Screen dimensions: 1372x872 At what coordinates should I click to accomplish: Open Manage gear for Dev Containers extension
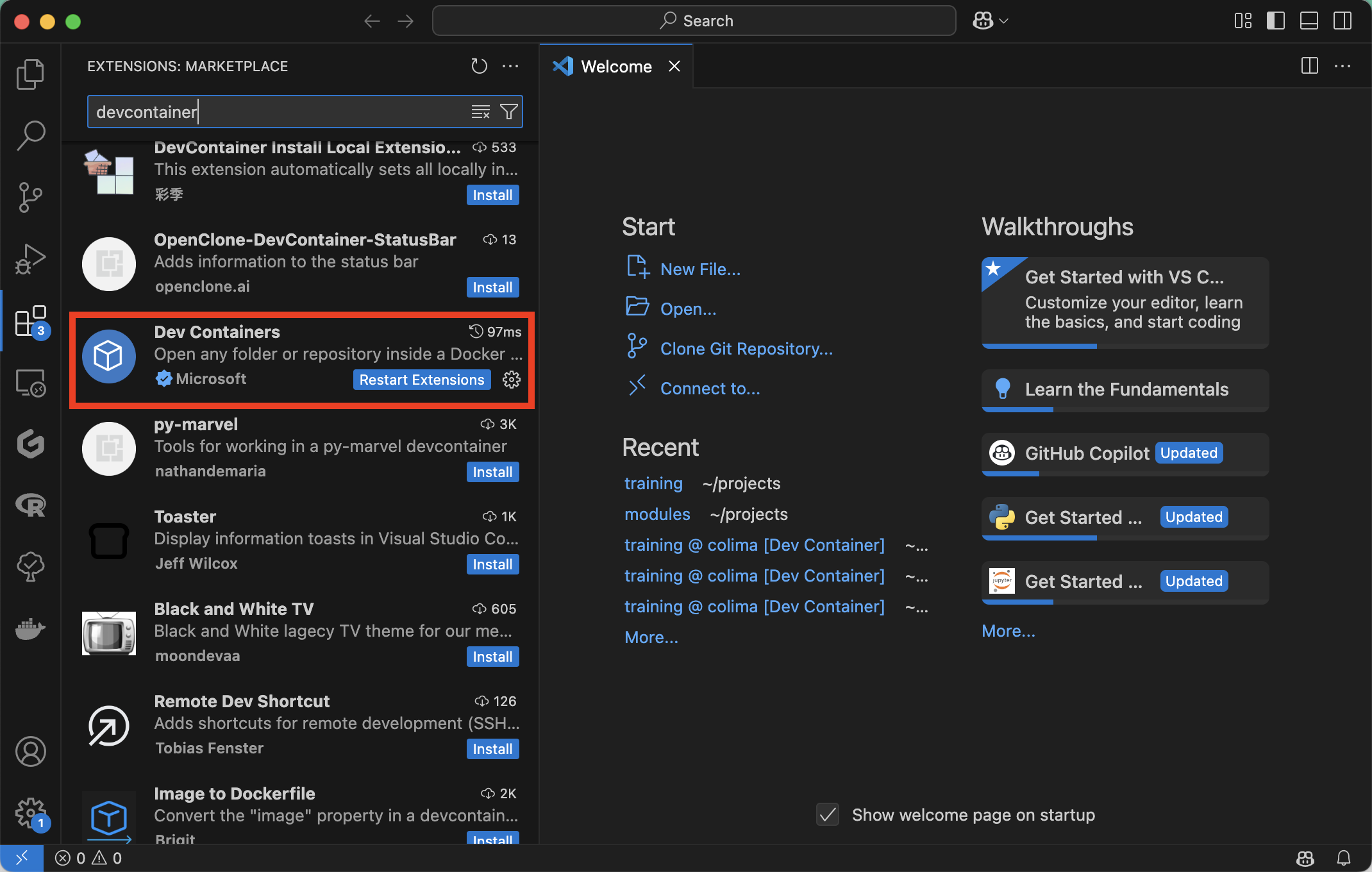pos(511,380)
